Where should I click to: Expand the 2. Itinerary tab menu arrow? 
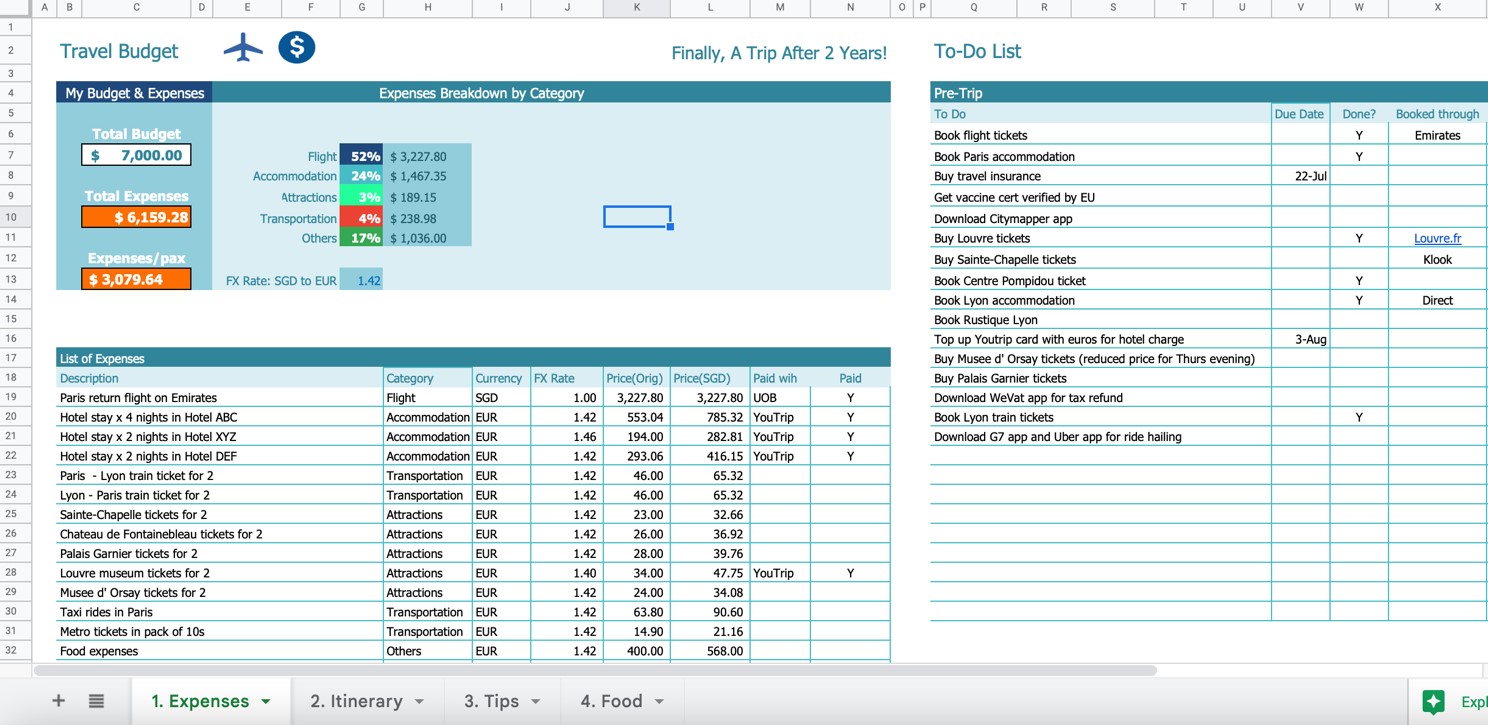(x=419, y=702)
